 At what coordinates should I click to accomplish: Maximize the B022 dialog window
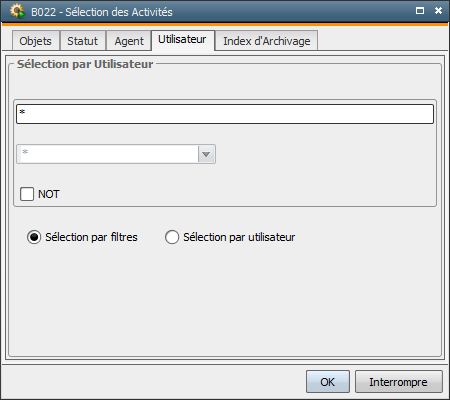(x=420, y=11)
